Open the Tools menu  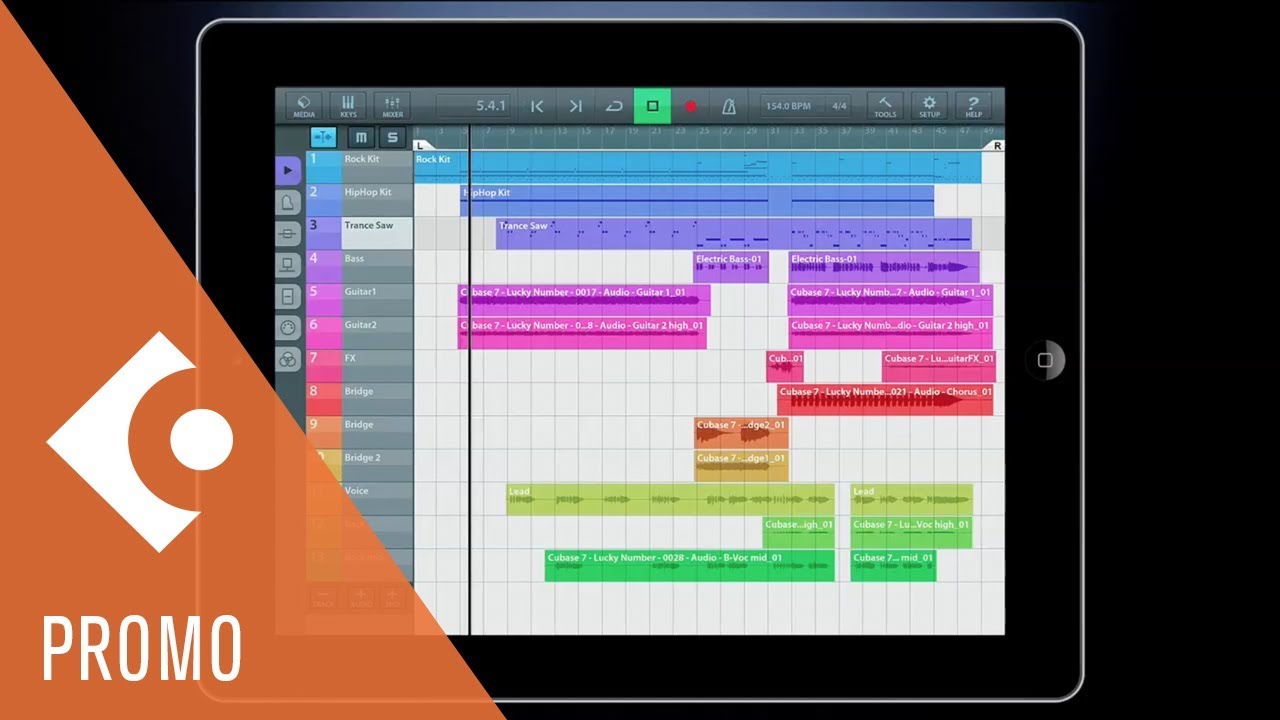coord(885,106)
